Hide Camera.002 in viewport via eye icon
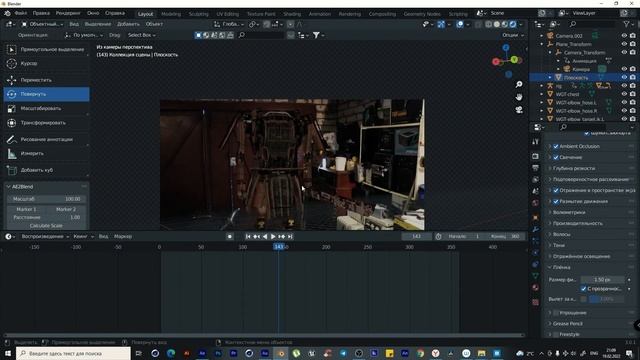This screenshot has width=640, height=360. pyautogui.click(x=624, y=36)
